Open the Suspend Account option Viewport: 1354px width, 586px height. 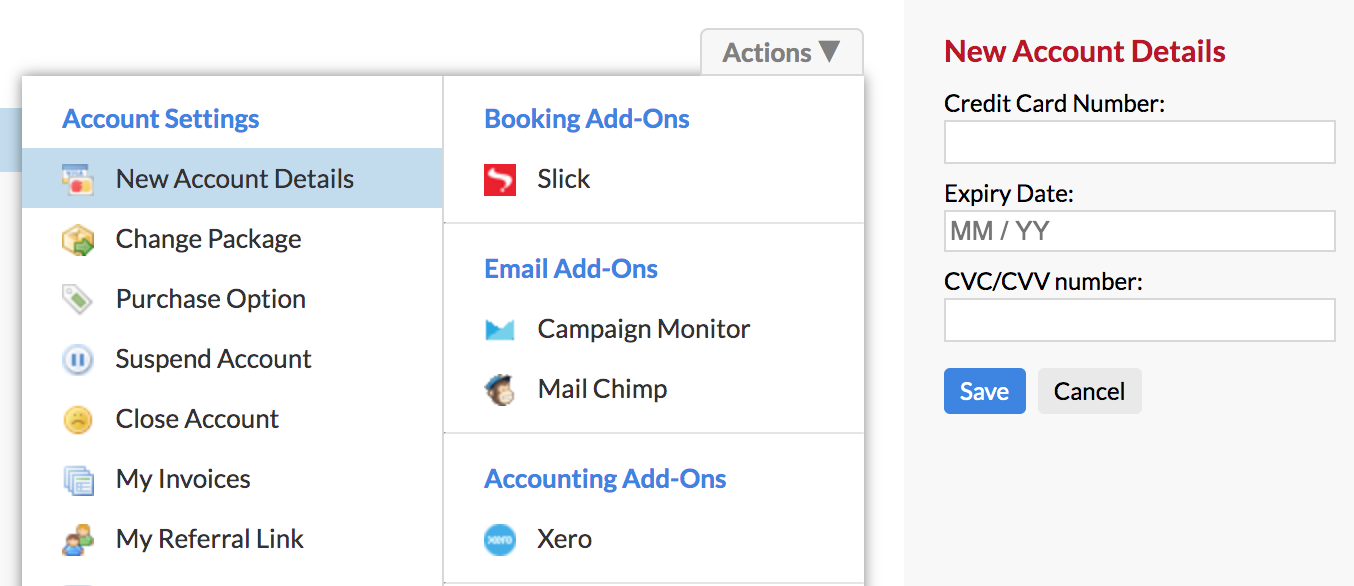(x=232, y=359)
